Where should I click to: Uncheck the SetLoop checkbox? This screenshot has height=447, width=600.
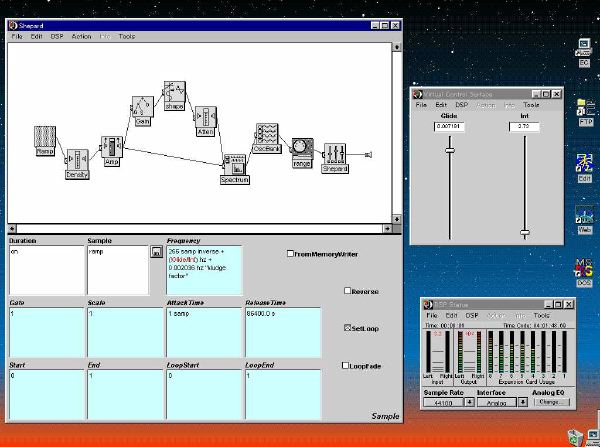[347, 328]
